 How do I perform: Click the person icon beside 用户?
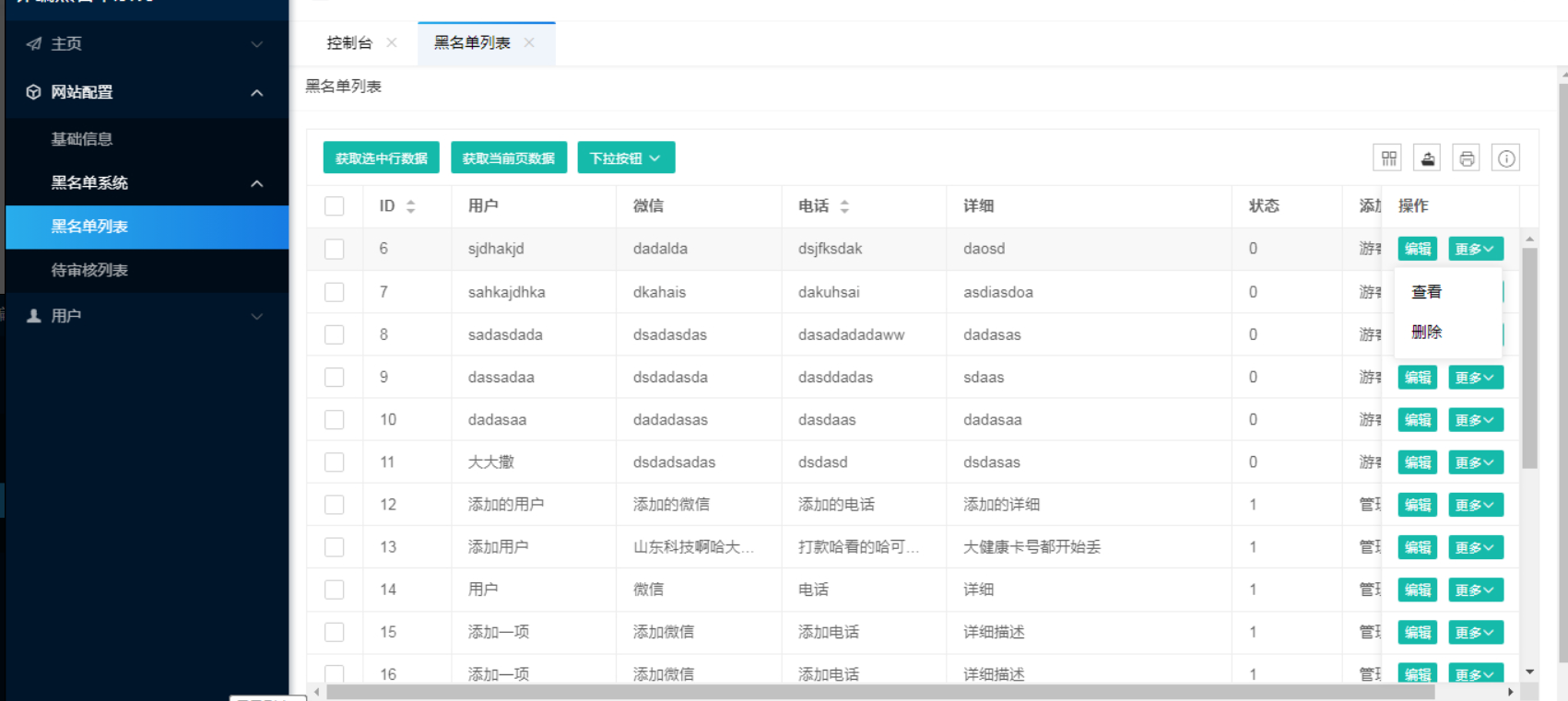click(34, 316)
